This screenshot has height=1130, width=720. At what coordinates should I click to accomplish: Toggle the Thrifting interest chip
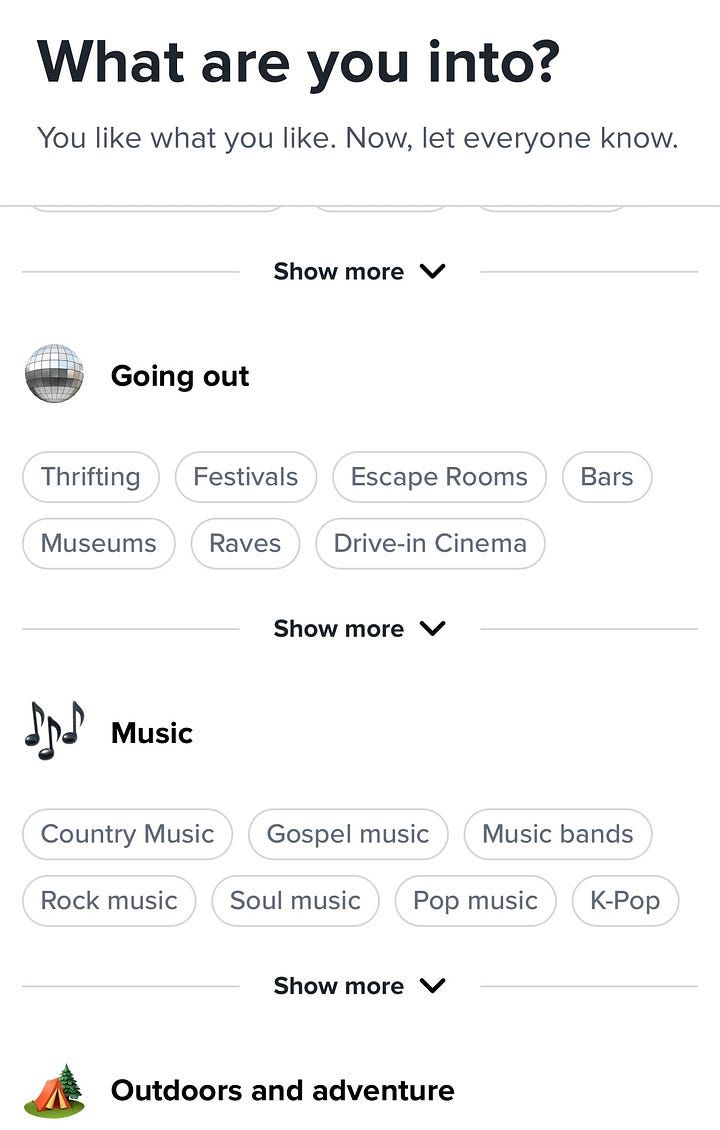coord(91,477)
